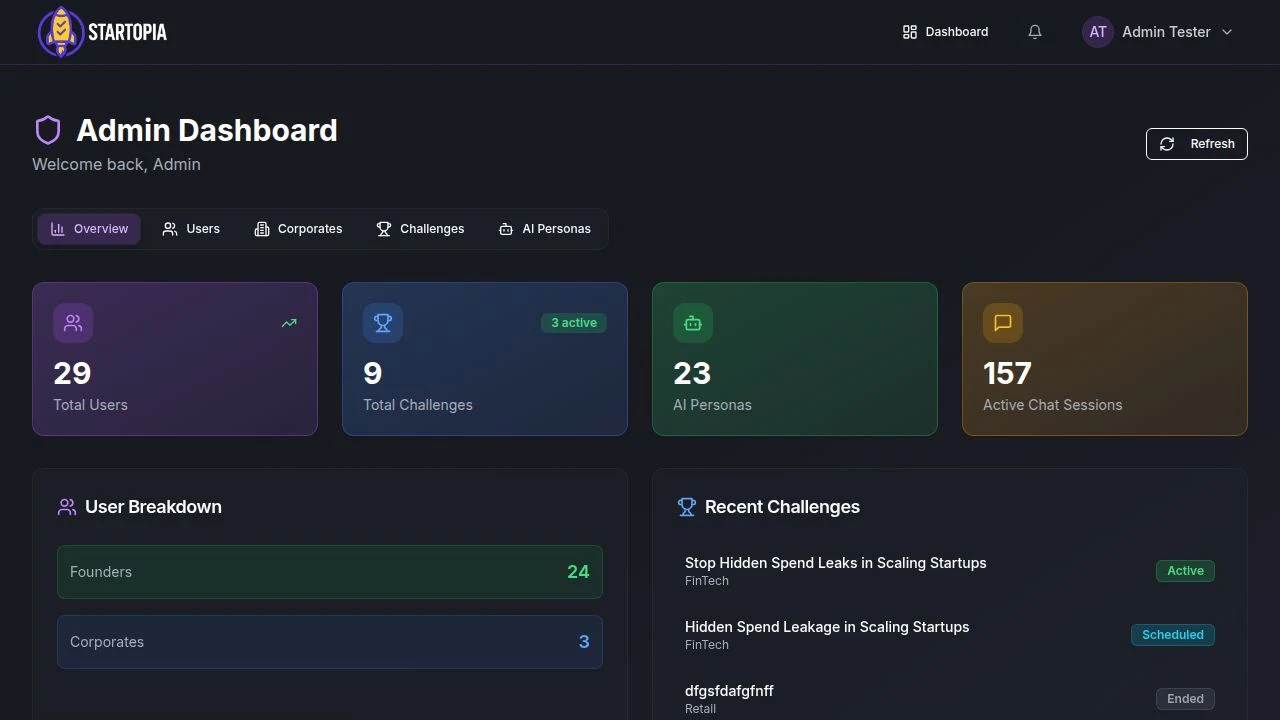Click the Scheduled status badge

[x=1173, y=635]
